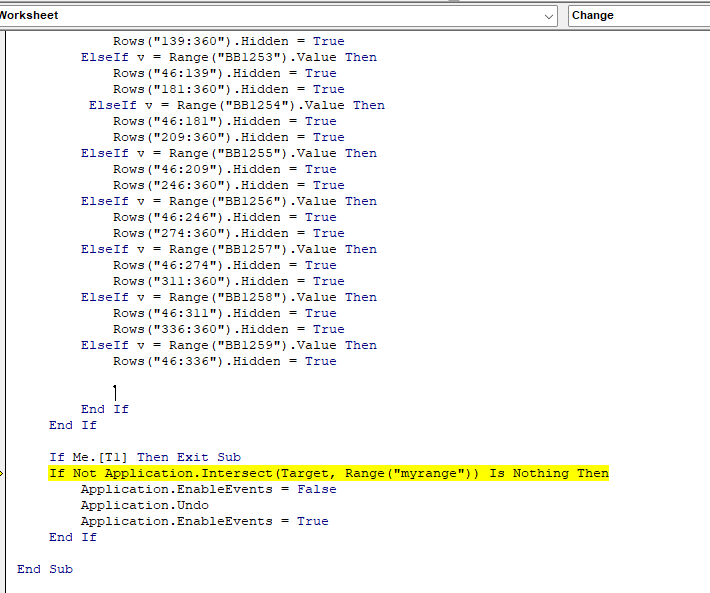Click the ElseIf line with BB1257
This screenshot has height=593, width=710.
pos(229,249)
